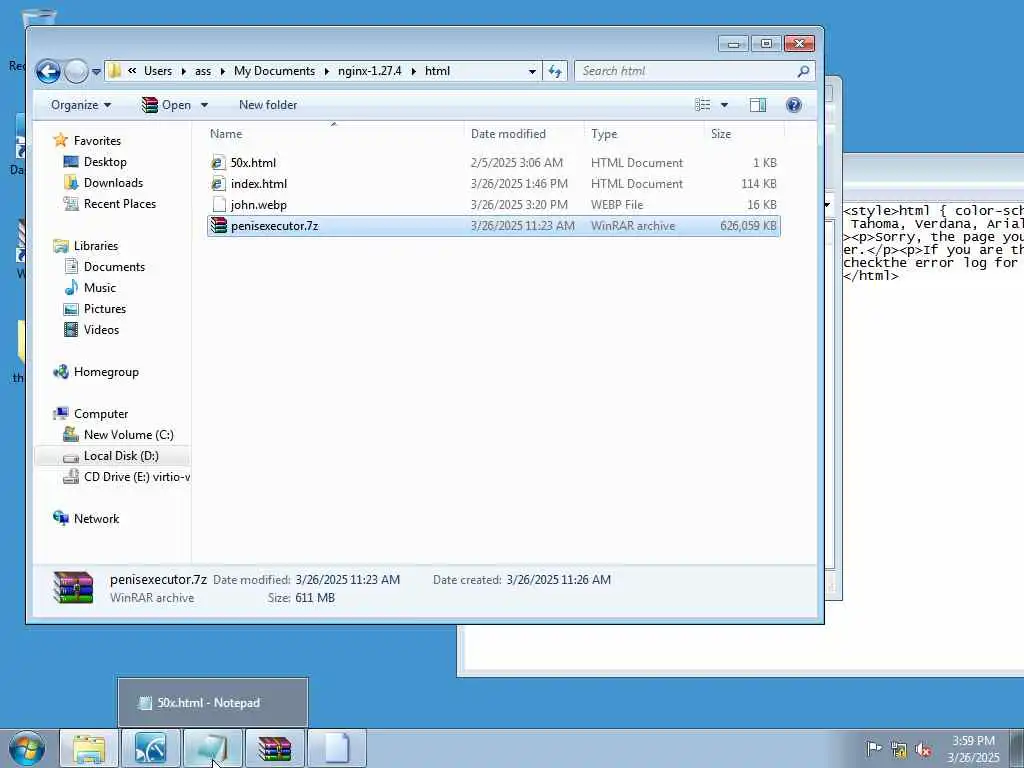Screen dimensions: 1024x768
Task: Open the Music library
Action: [x=99, y=287]
